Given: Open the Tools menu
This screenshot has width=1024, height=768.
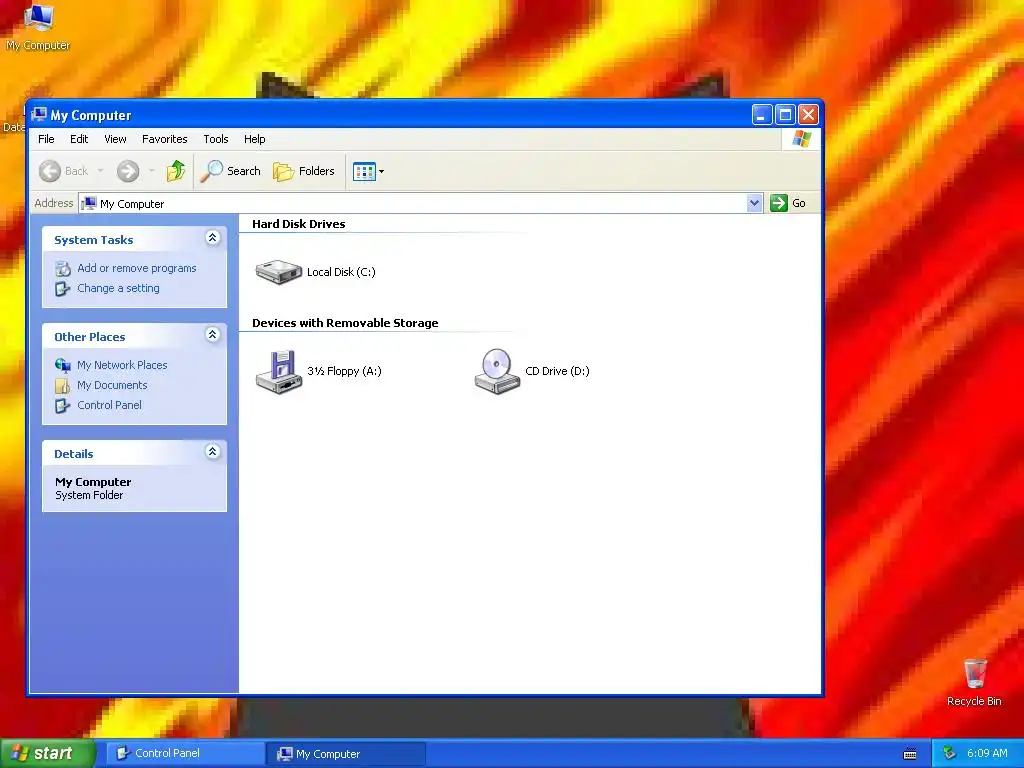Looking at the screenshot, I should click(216, 139).
